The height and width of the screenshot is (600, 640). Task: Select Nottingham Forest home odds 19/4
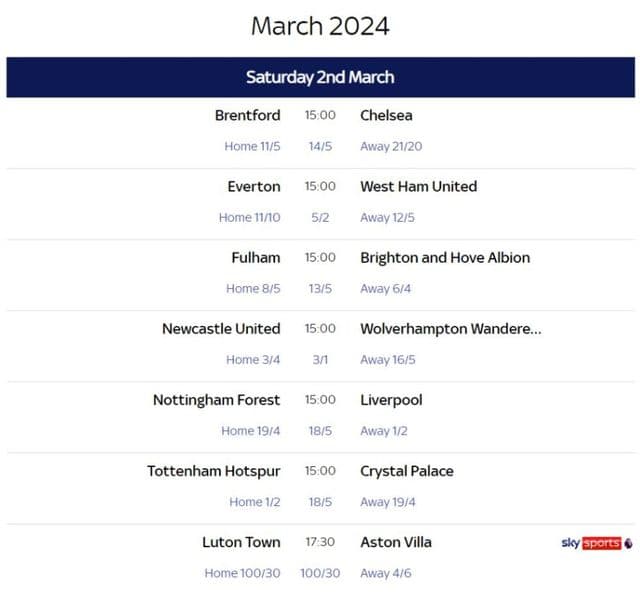[x=250, y=430]
